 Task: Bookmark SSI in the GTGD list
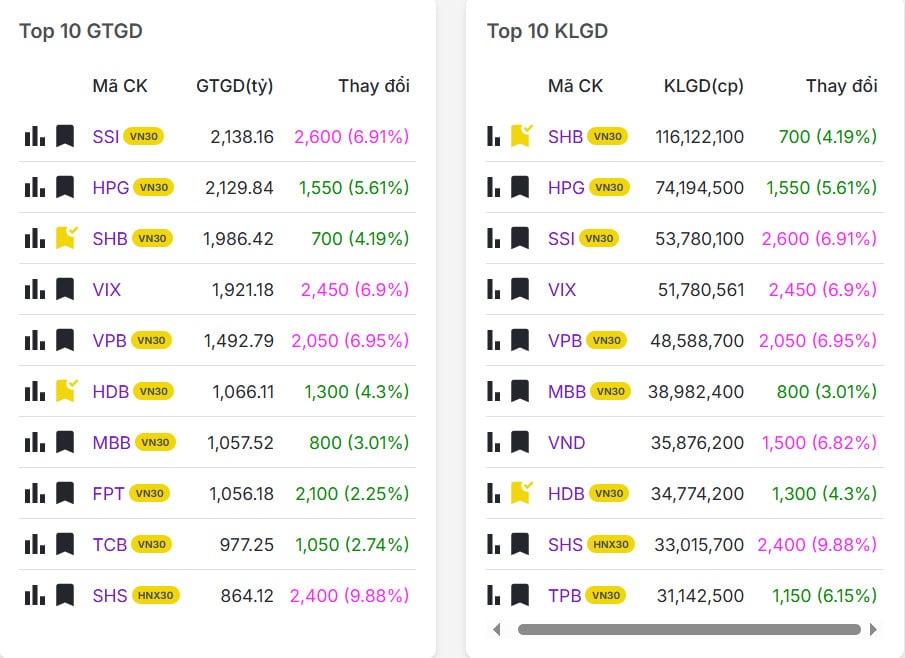[65, 136]
